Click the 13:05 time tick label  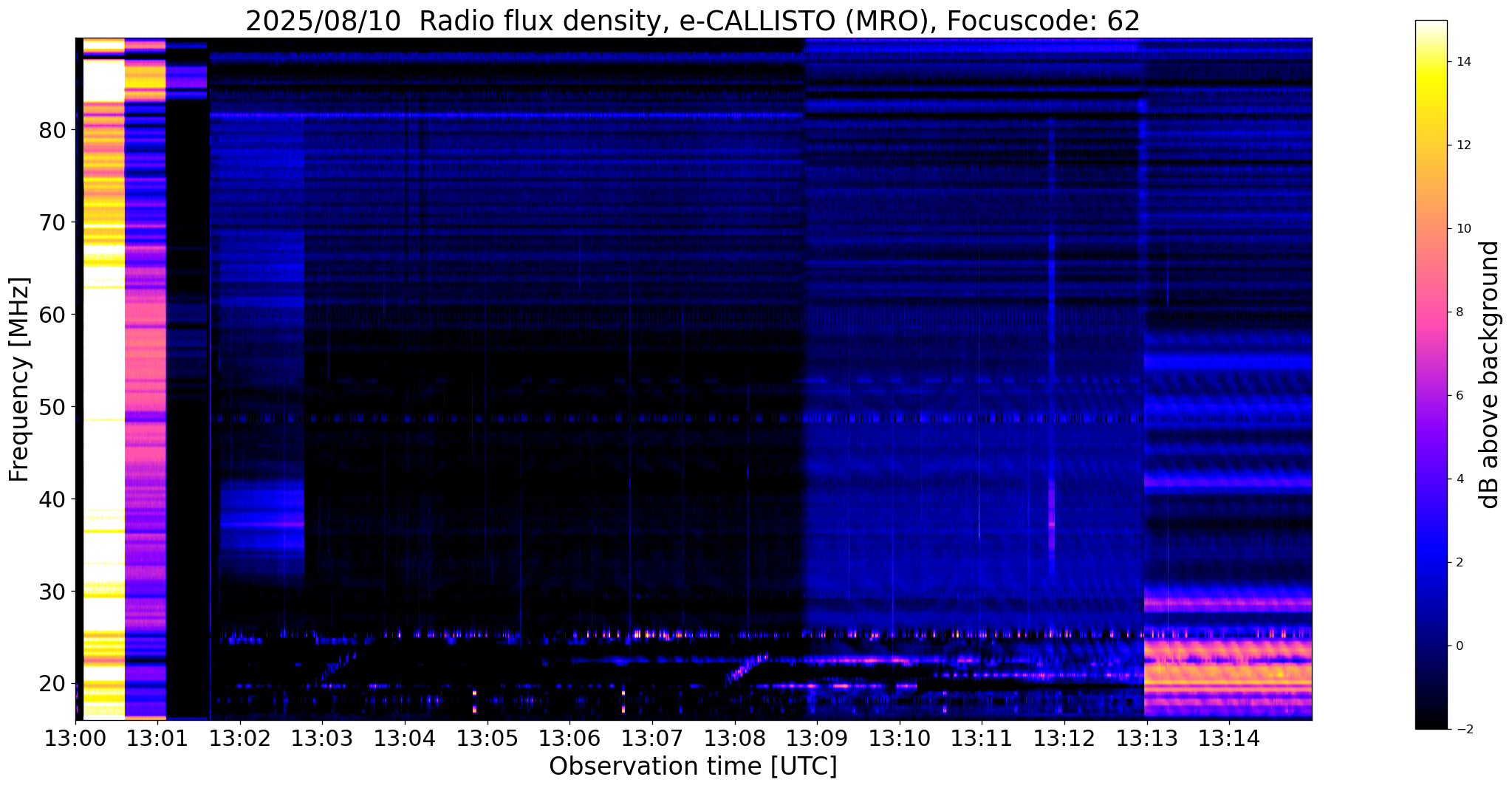click(487, 739)
